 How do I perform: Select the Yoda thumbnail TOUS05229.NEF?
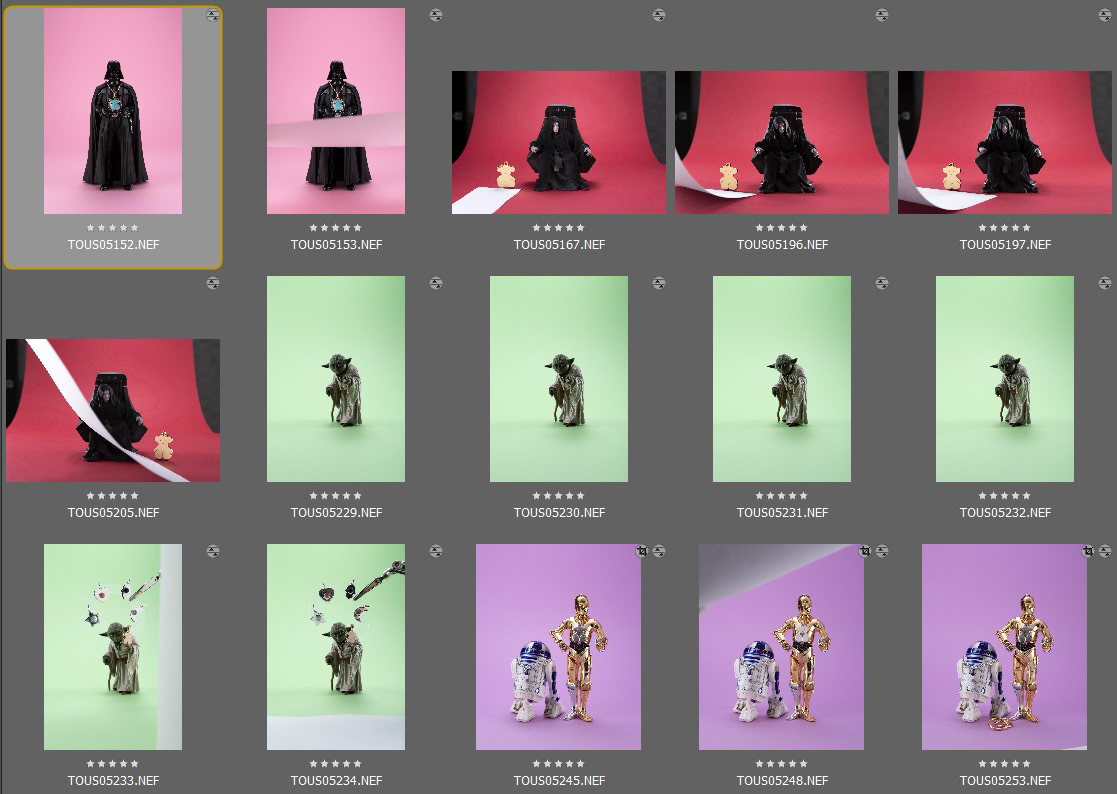[336, 379]
